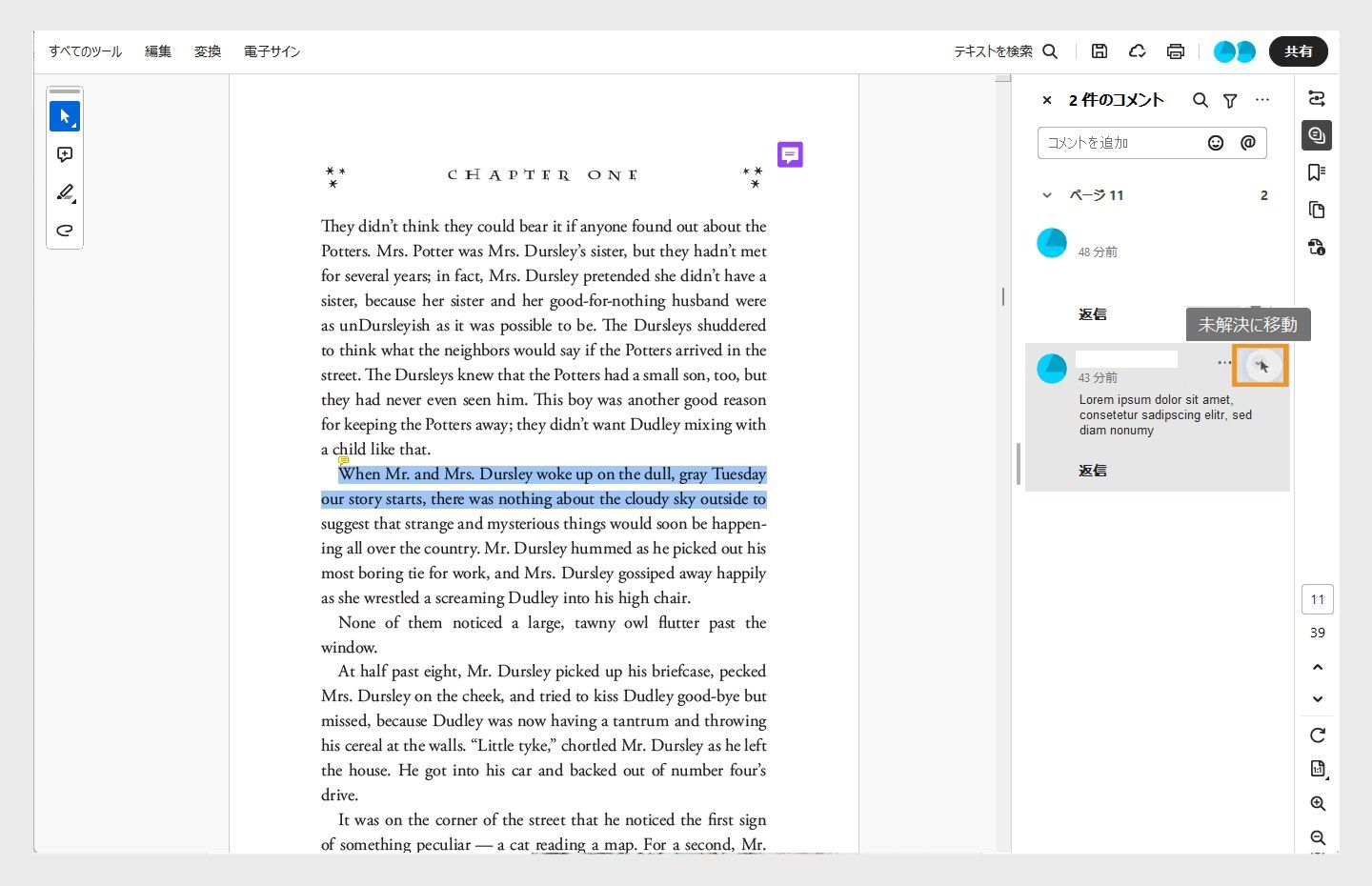Click the "CHAPTER ONE" heading
Viewport: 1372px width, 886px height.
[542, 175]
